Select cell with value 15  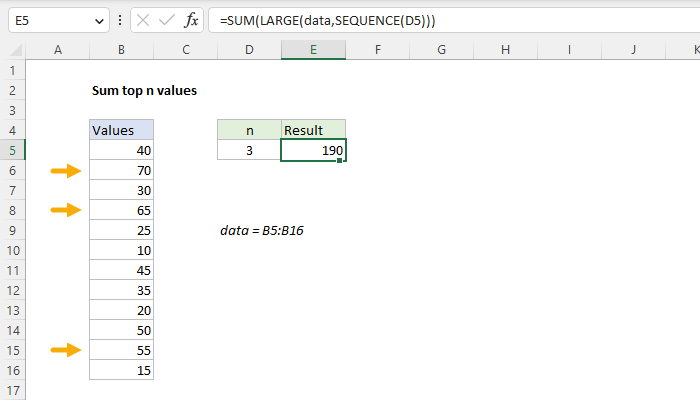[x=121, y=371]
